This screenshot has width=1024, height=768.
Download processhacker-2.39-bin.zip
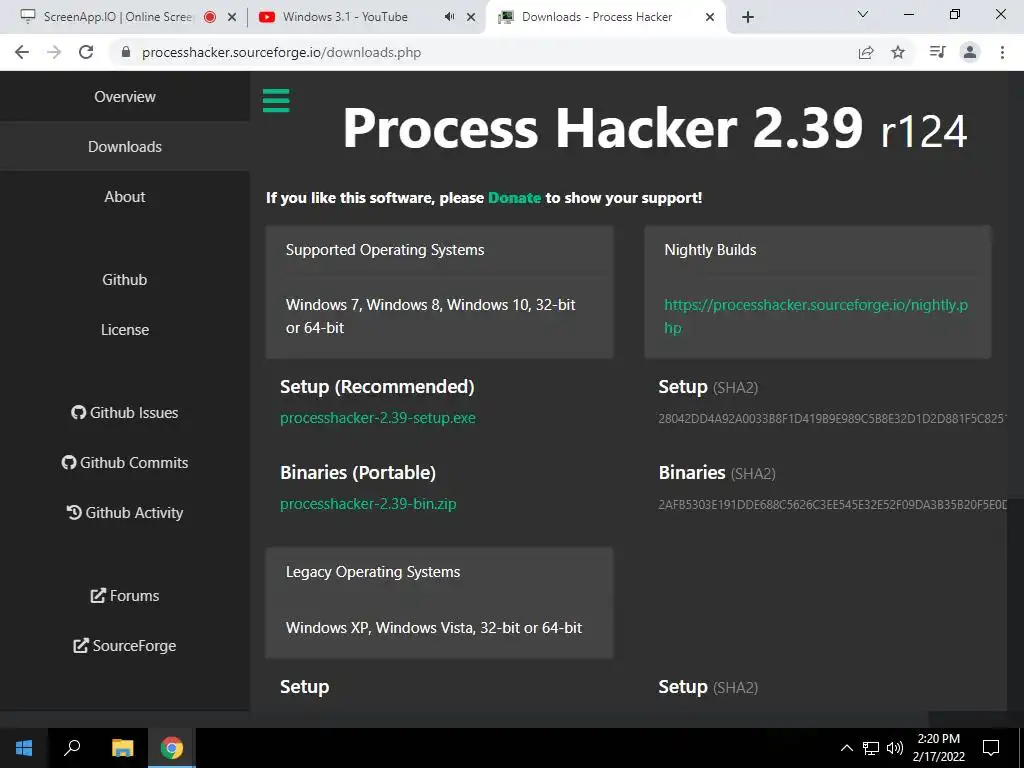(x=368, y=504)
